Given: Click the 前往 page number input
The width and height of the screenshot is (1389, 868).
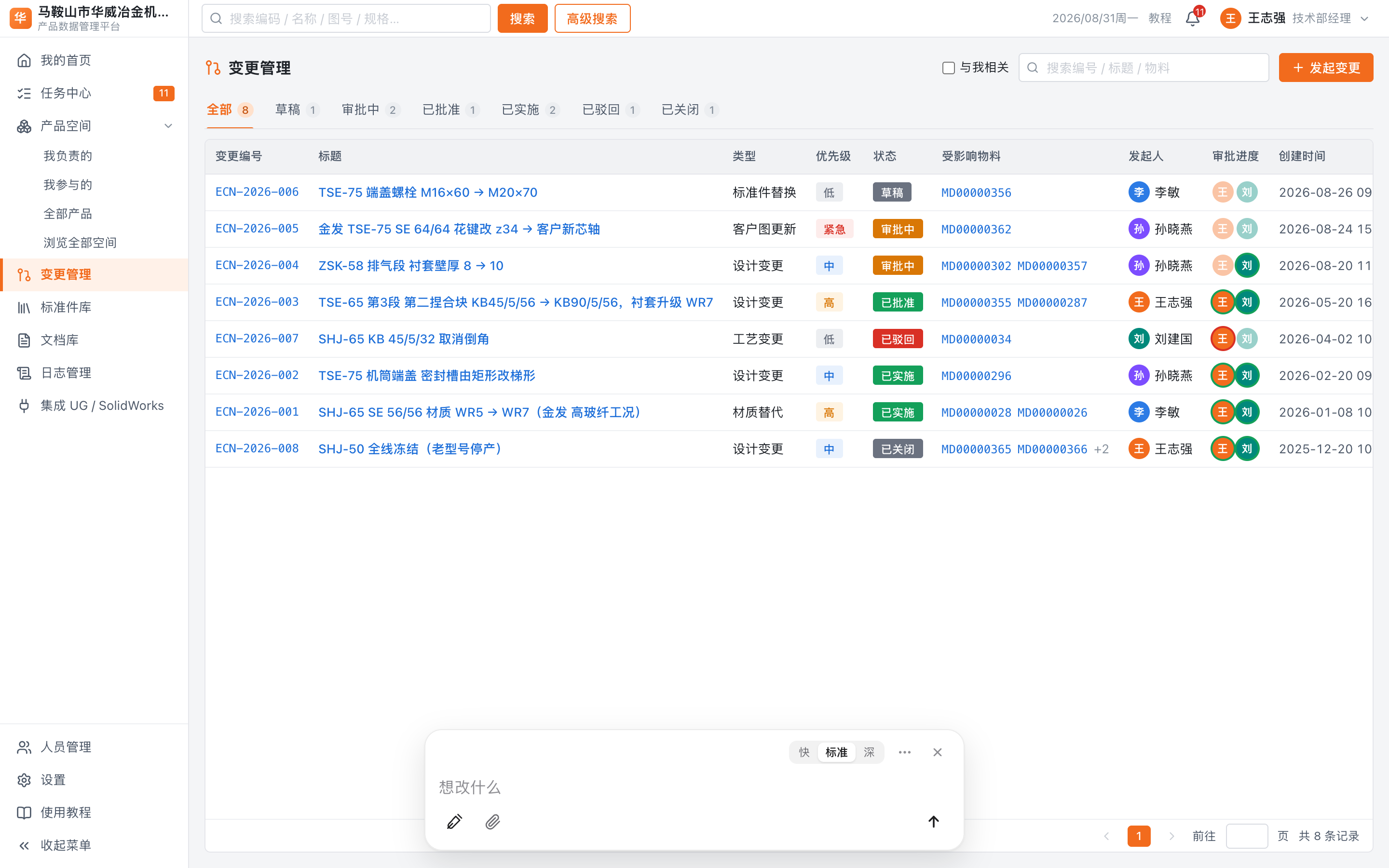Looking at the screenshot, I should (x=1247, y=836).
